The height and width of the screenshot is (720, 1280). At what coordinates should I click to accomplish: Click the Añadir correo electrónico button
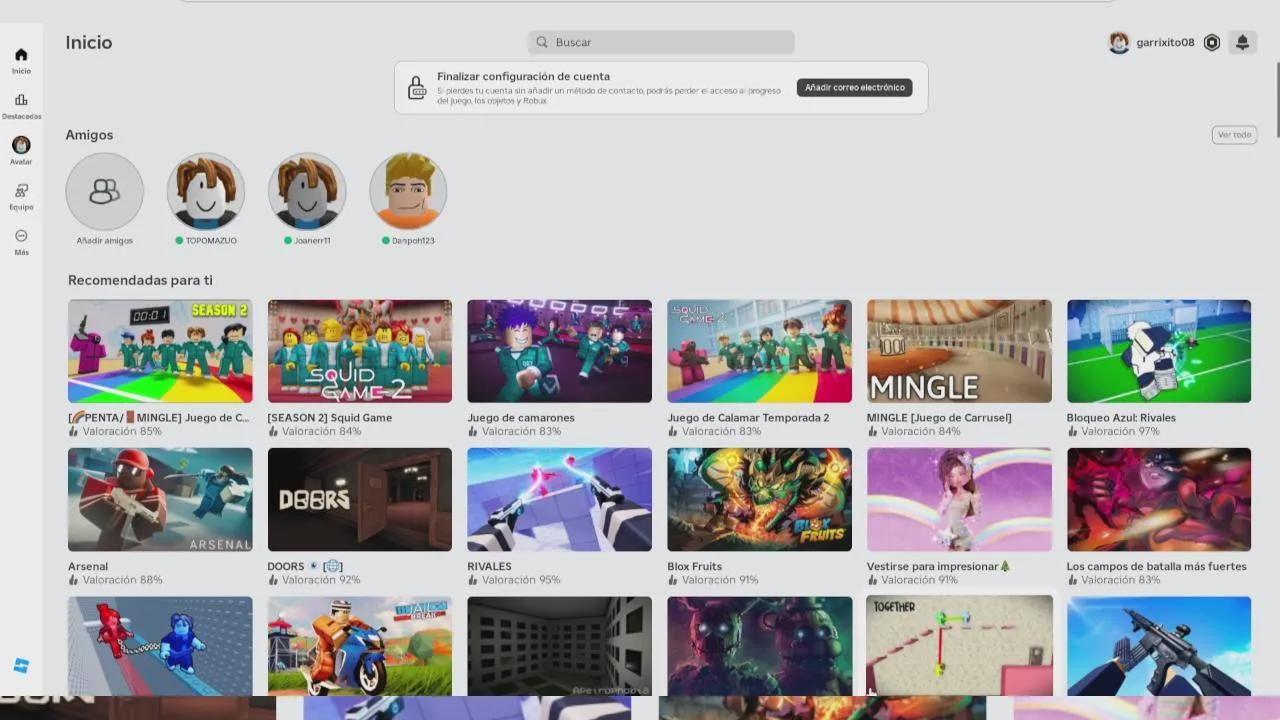854,88
